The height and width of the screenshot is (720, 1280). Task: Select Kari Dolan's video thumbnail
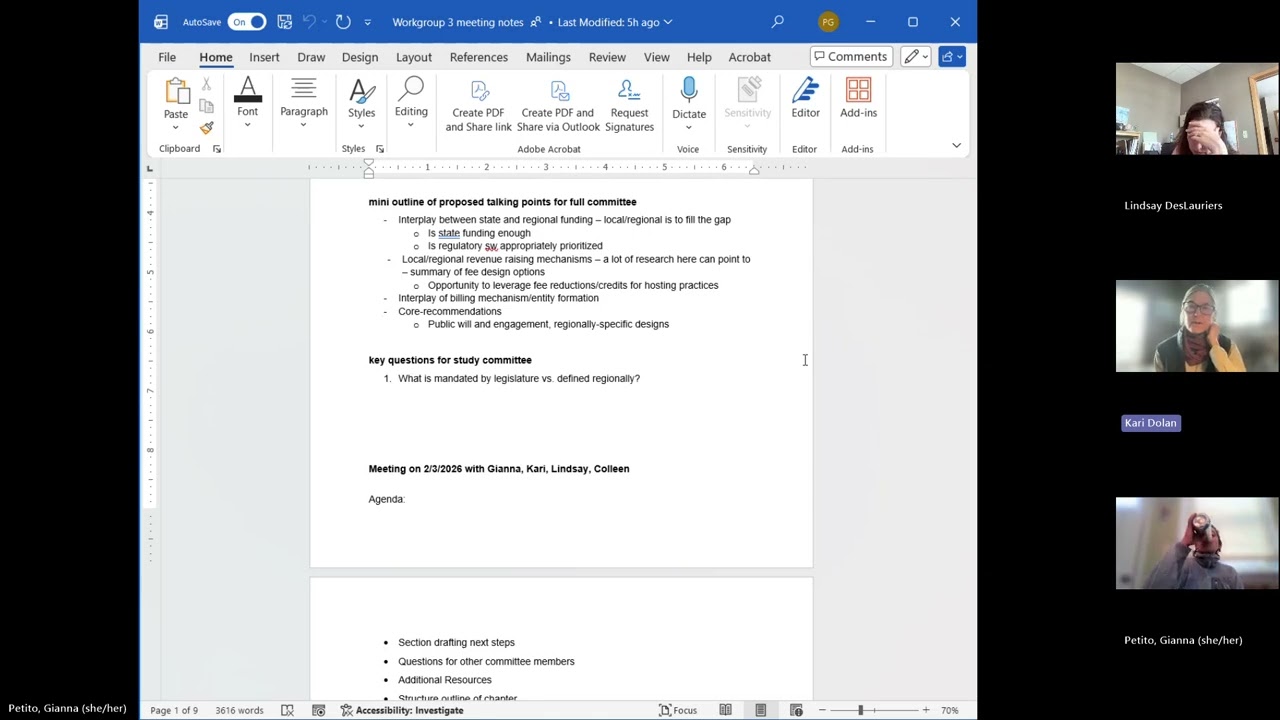[x=1197, y=326]
